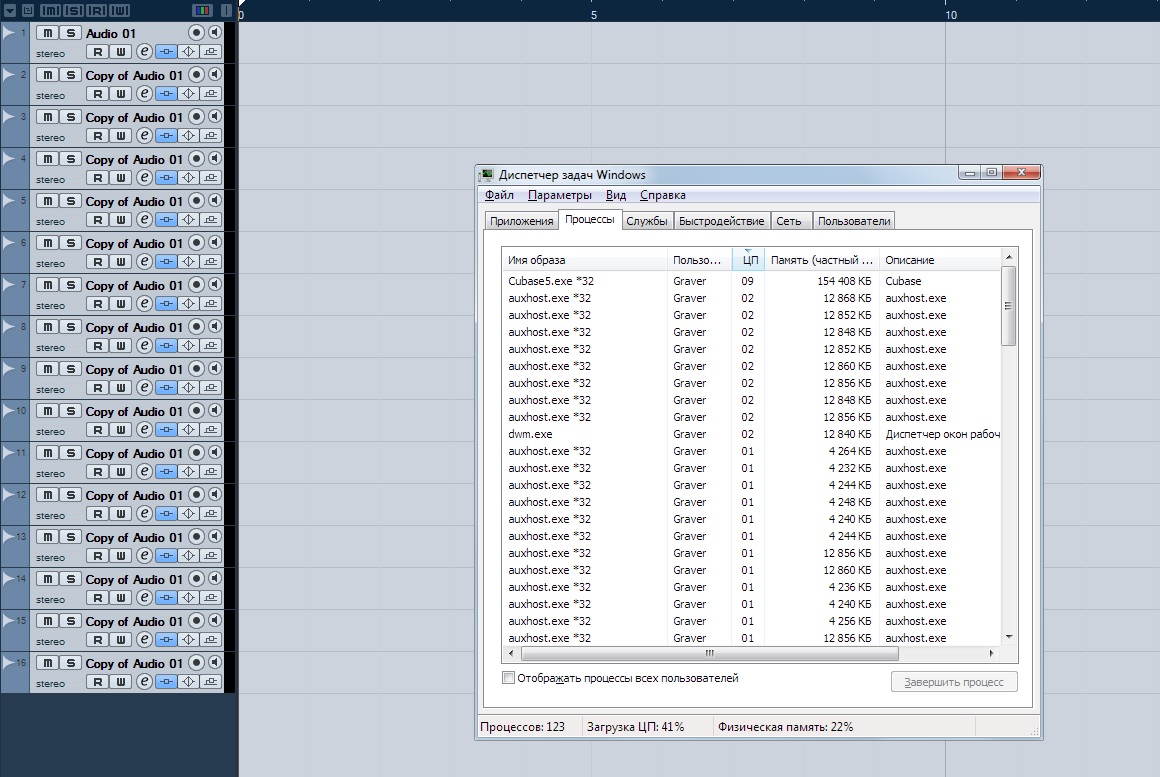The height and width of the screenshot is (777, 1160).
Task: Sort processes by 'Имя образа' column header
Action: click(x=584, y=260)
